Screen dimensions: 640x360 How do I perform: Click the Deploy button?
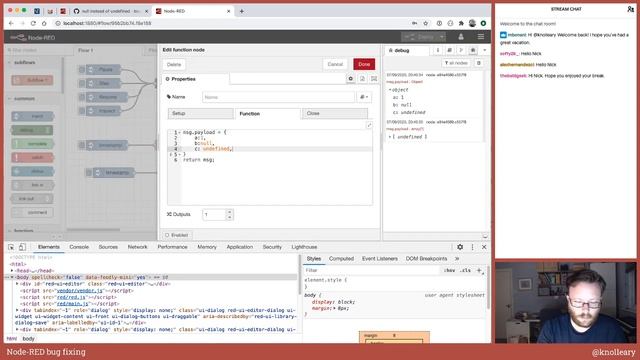(420, 37)
